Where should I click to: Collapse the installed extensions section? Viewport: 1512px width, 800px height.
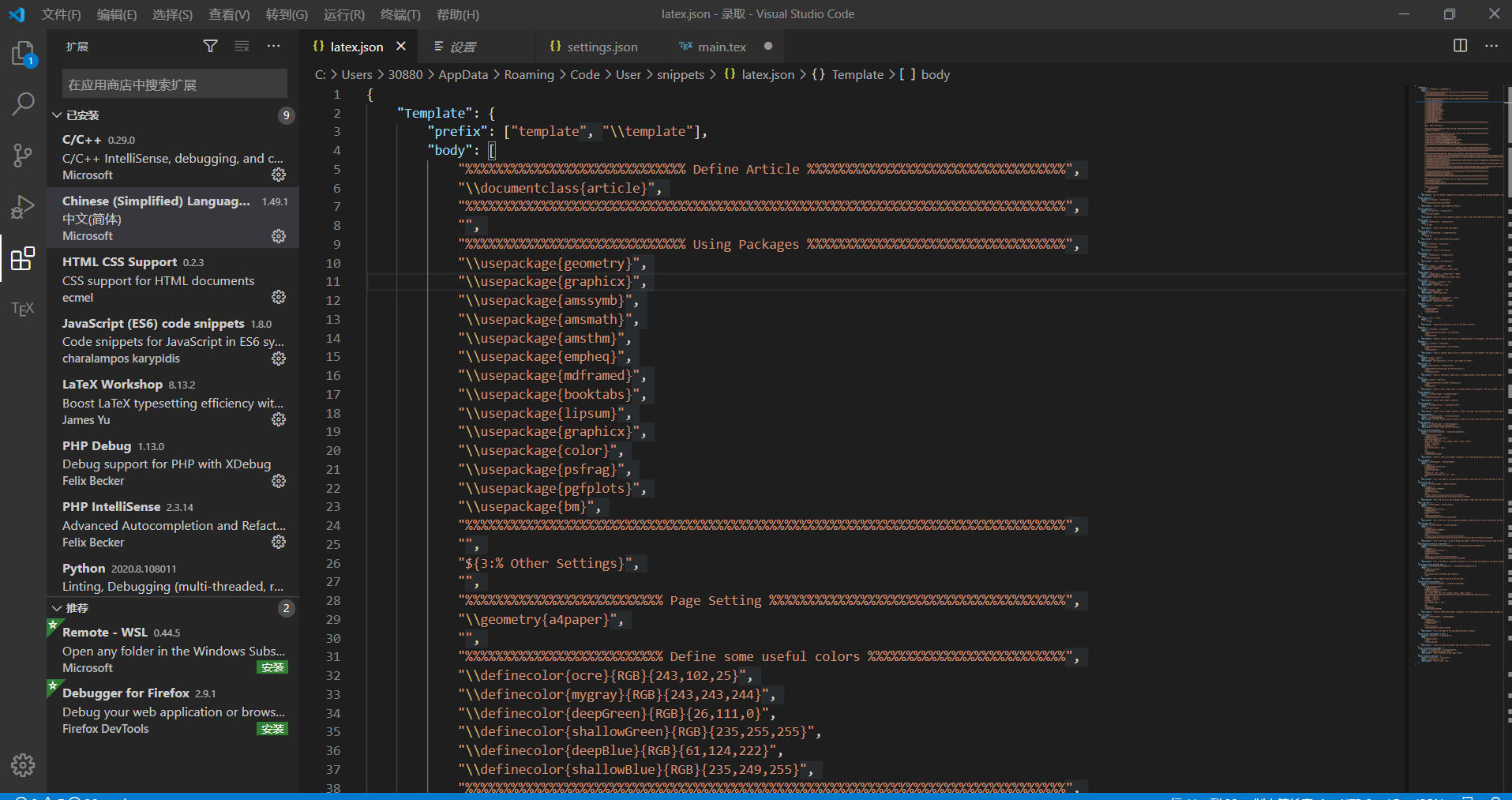[57, 115]
